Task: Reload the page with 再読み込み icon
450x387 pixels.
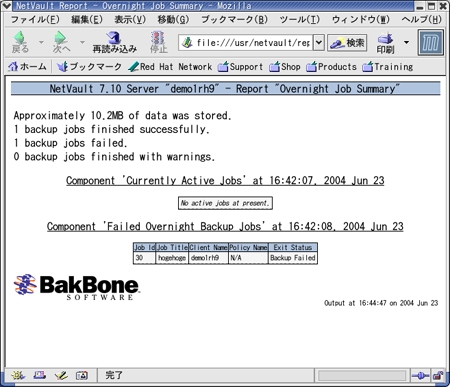Action: (x=114, y=38)
